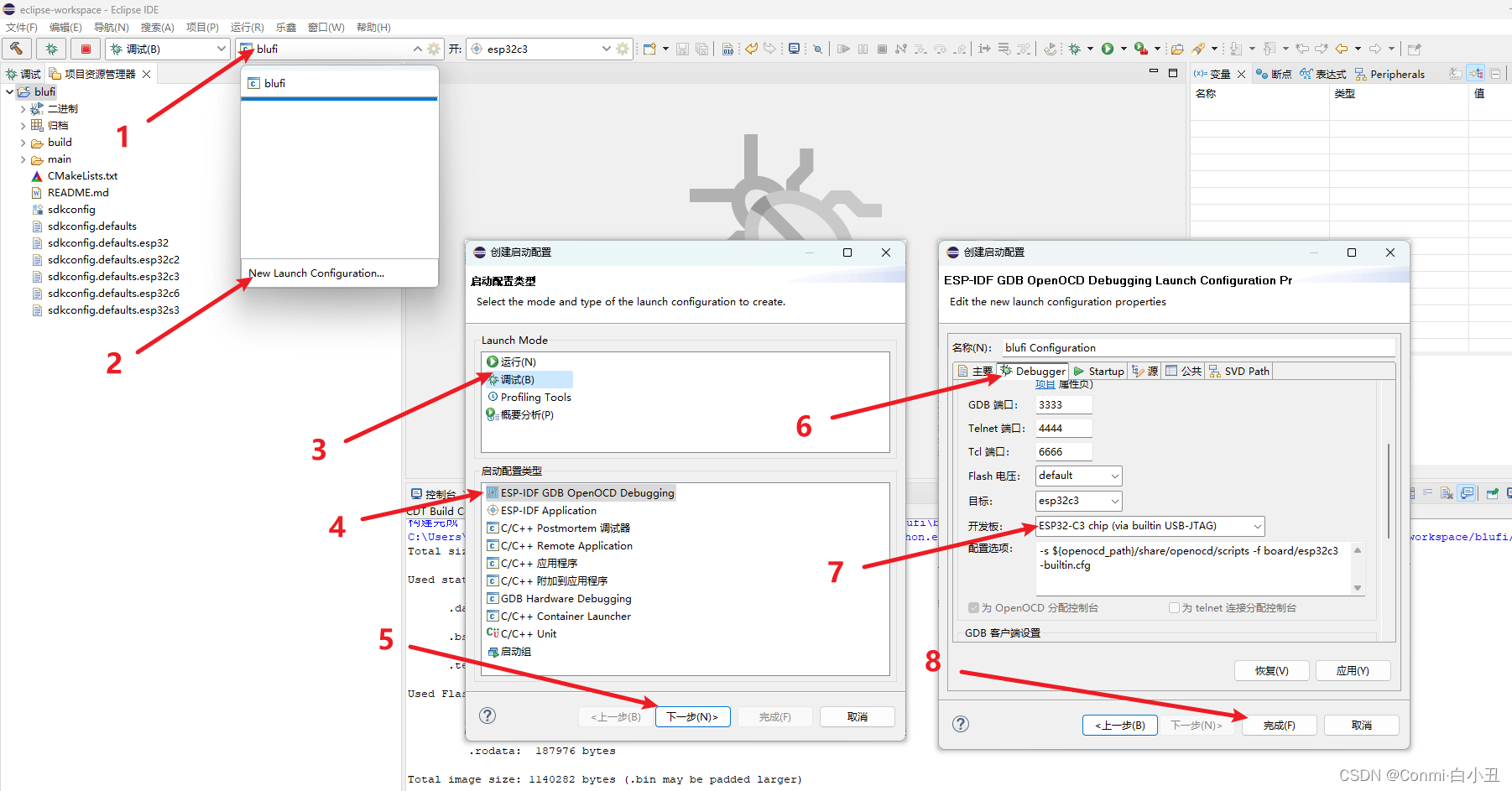Click the help icon in the left dialog

pos(487,716)
